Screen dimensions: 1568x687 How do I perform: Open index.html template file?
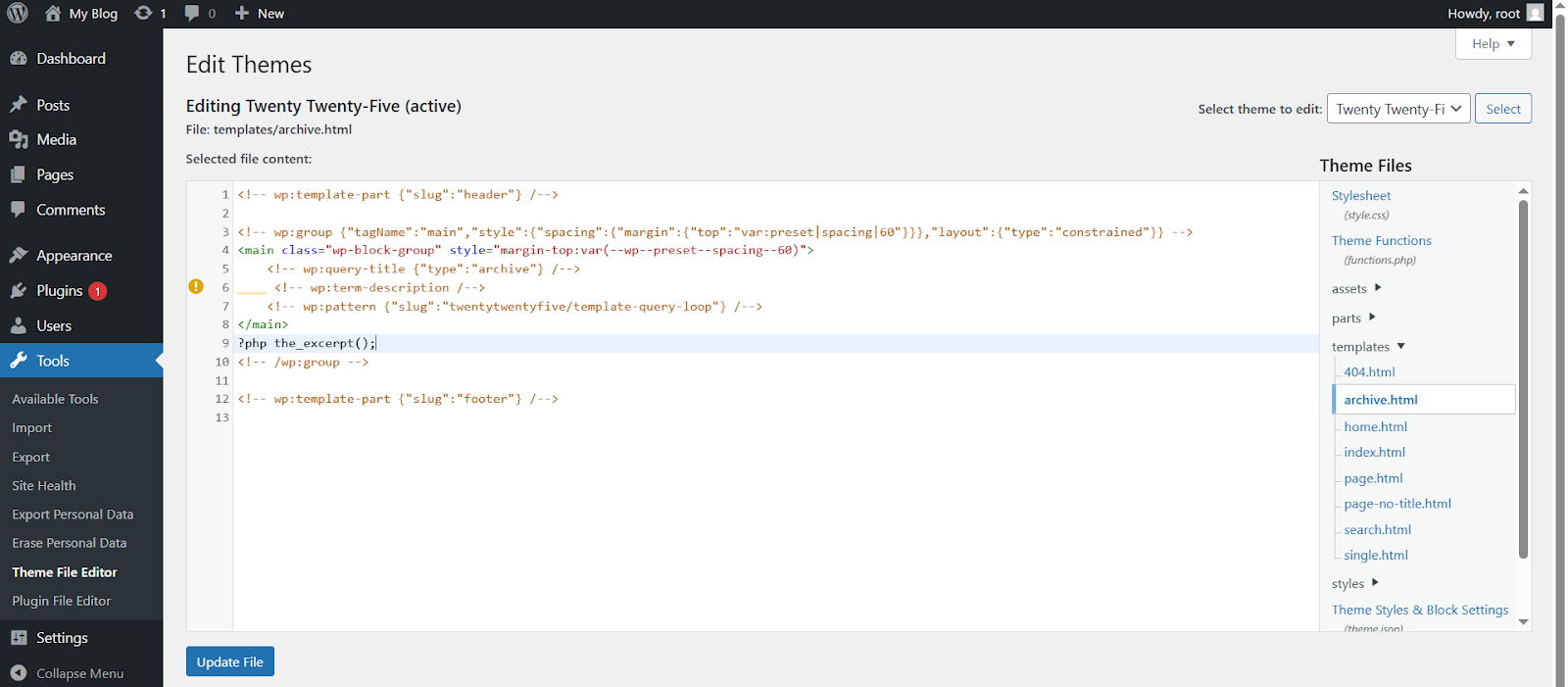point(1375,452)
